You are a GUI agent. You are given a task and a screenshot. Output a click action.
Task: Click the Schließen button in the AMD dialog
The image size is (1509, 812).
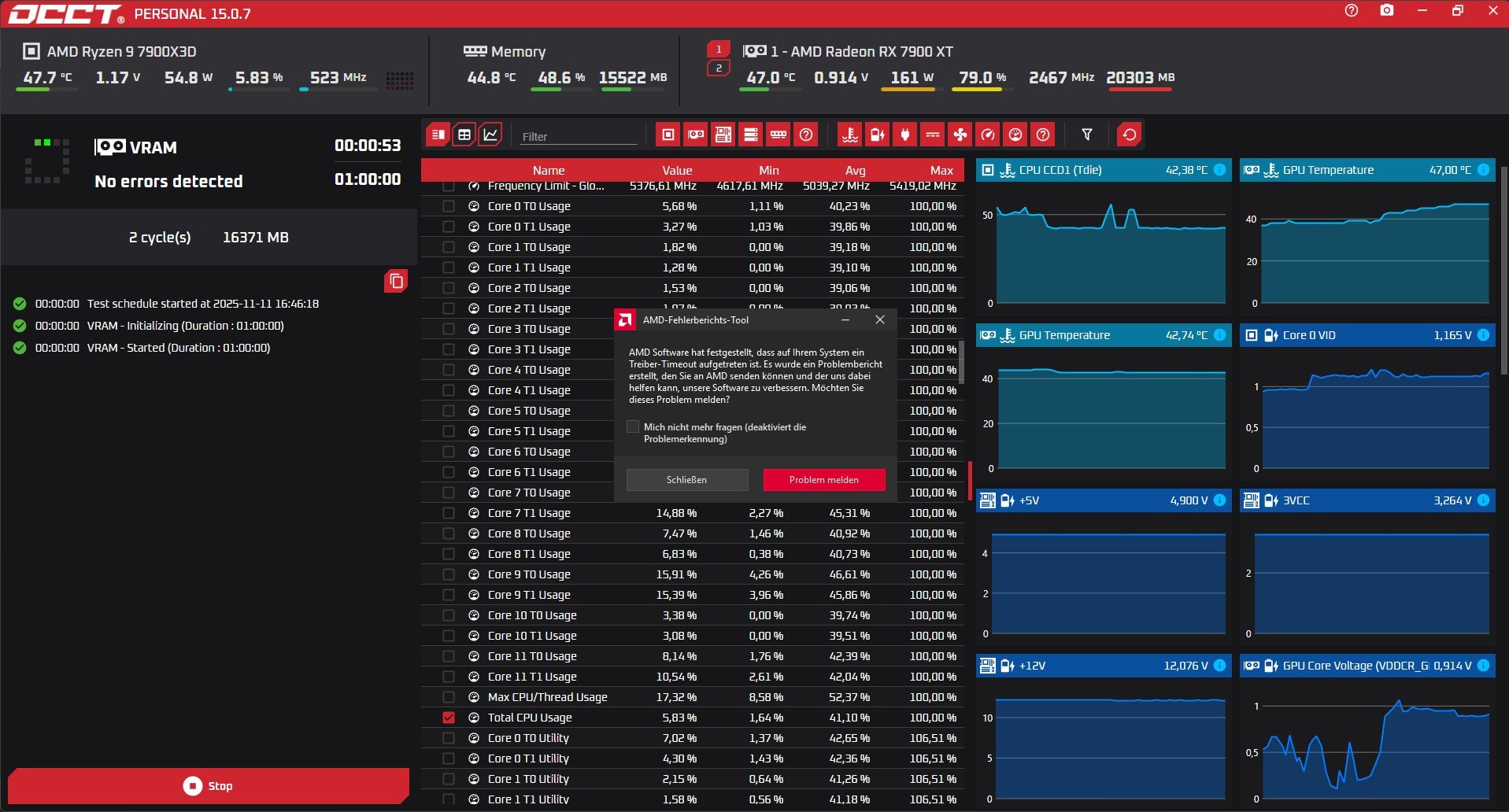687,480
